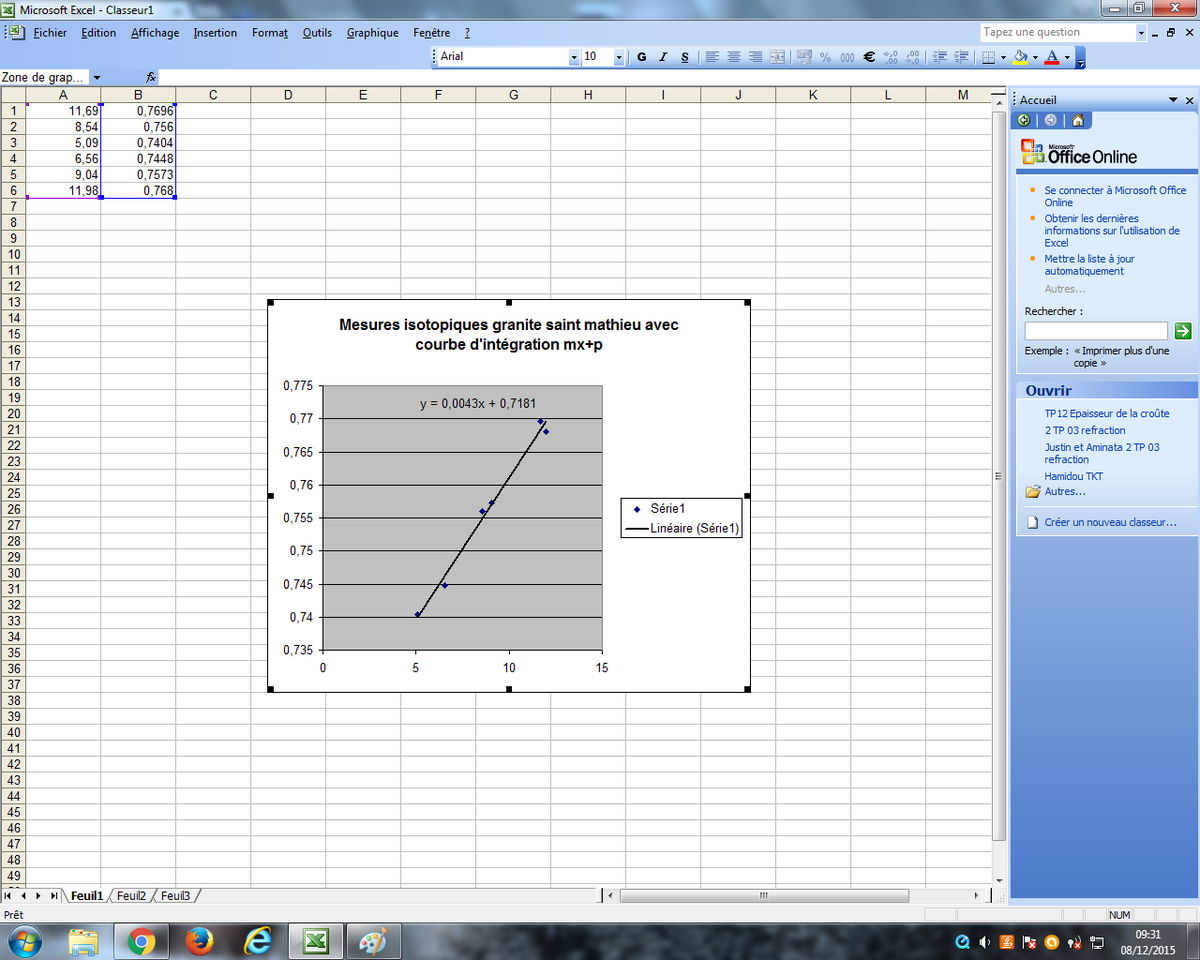This screenshot has height=960, width=1200.
Task: Apply red font color A
Action: click(1051, 57)
